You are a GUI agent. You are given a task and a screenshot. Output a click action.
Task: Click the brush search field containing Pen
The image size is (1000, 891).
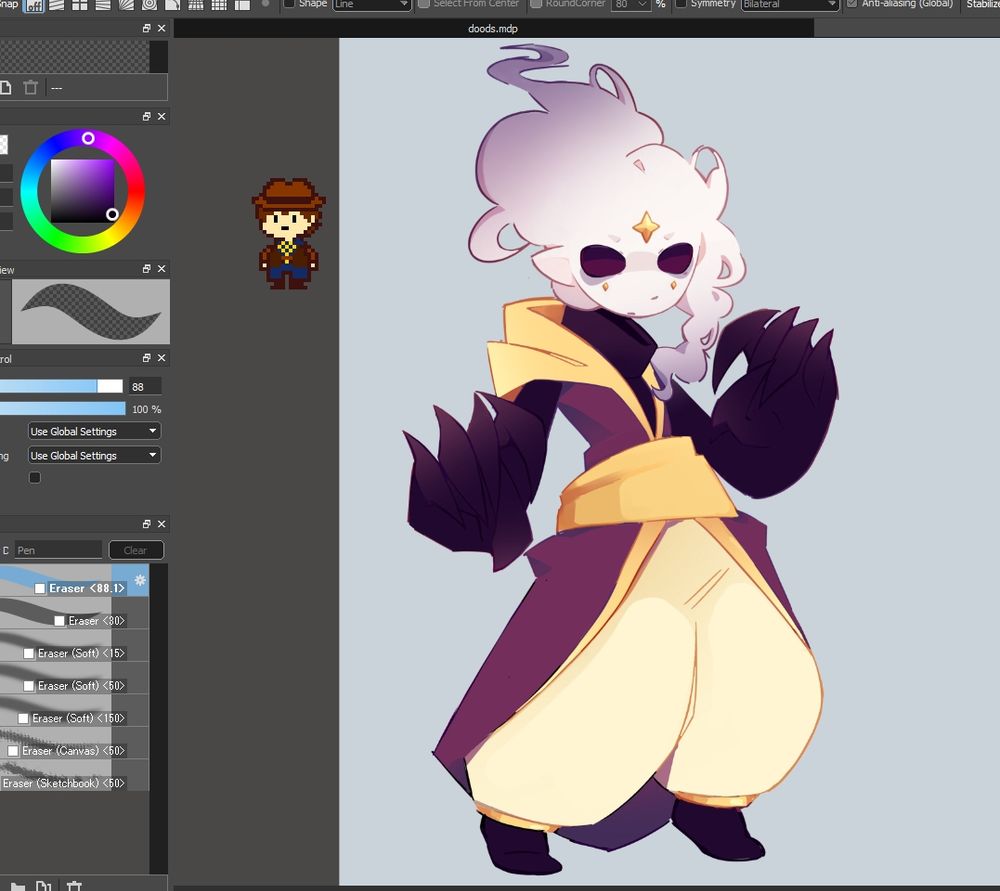tap(58, 550)
